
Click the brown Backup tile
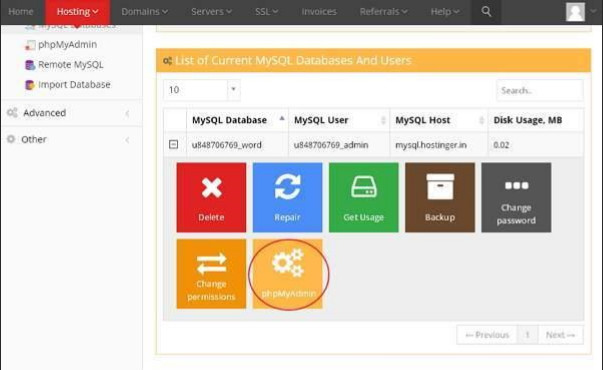pos(440,197)
